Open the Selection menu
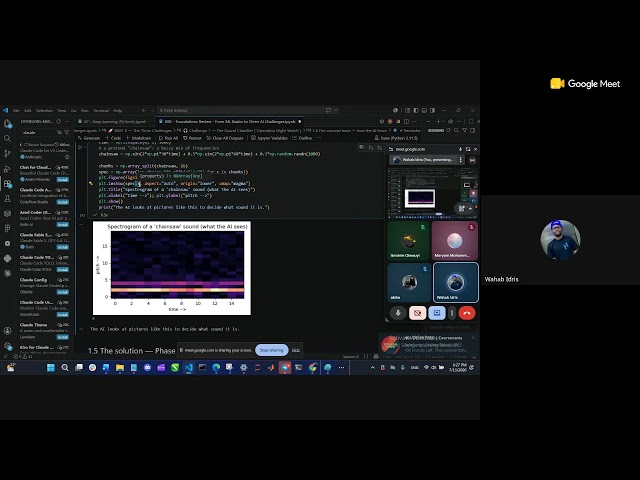This screenshot has width=640, height=480. tap(44, 111)
